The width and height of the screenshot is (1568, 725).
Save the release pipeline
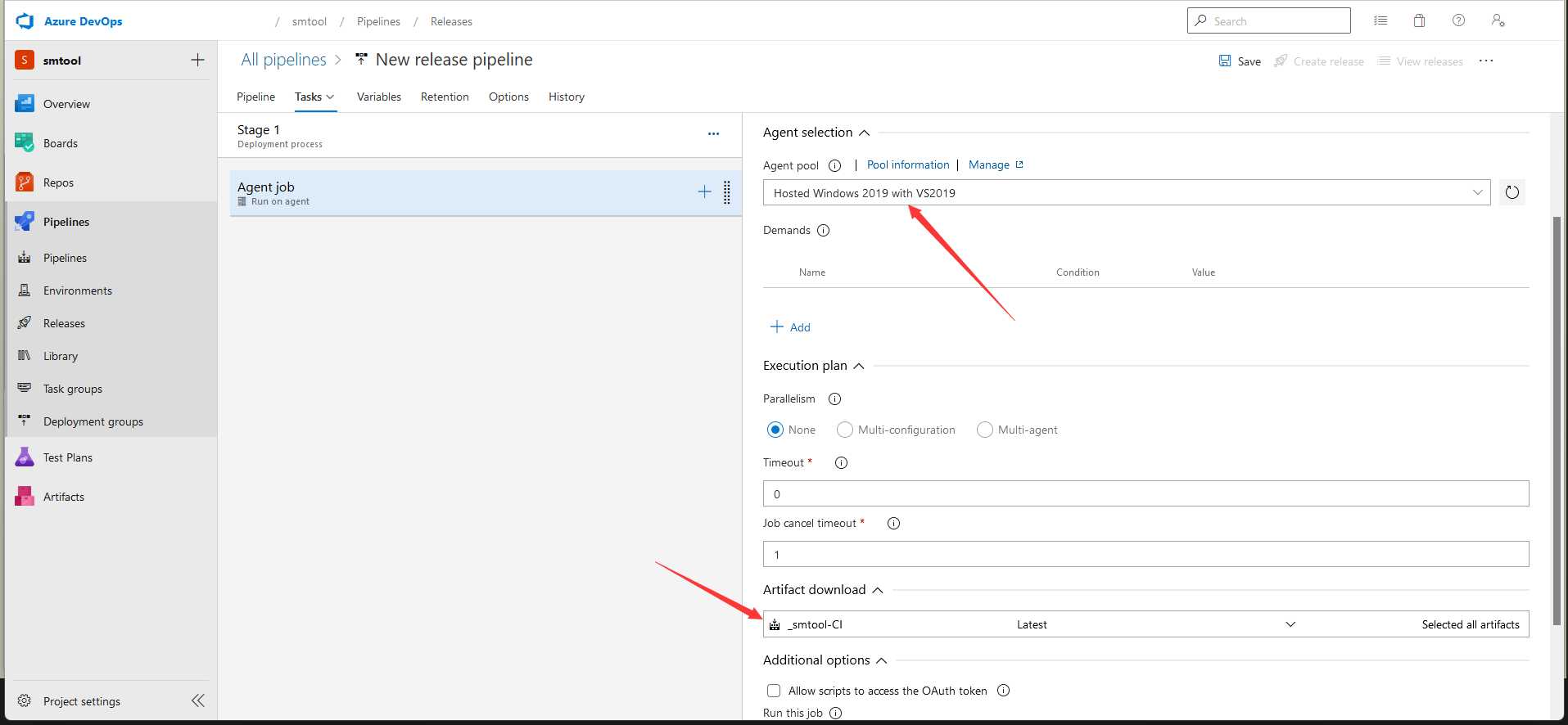[x=1240, y=61]
